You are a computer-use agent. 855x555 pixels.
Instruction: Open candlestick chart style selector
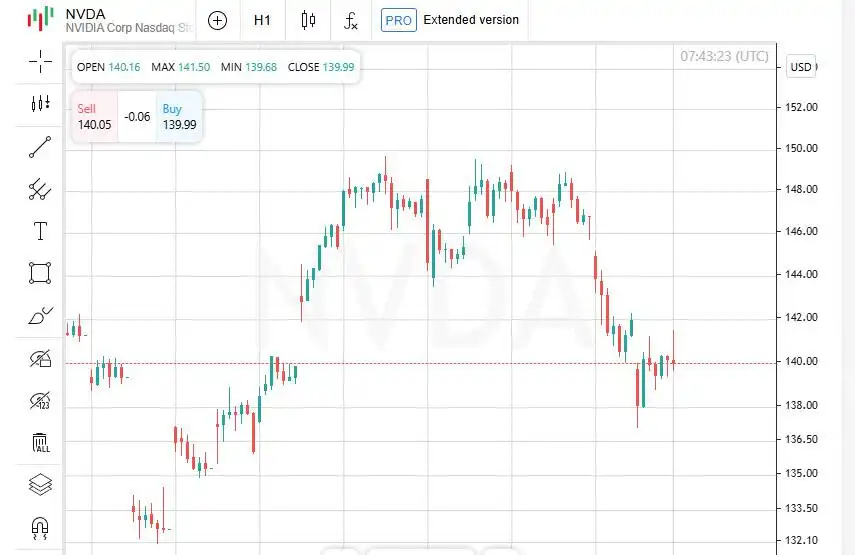[x=307, y=20]
